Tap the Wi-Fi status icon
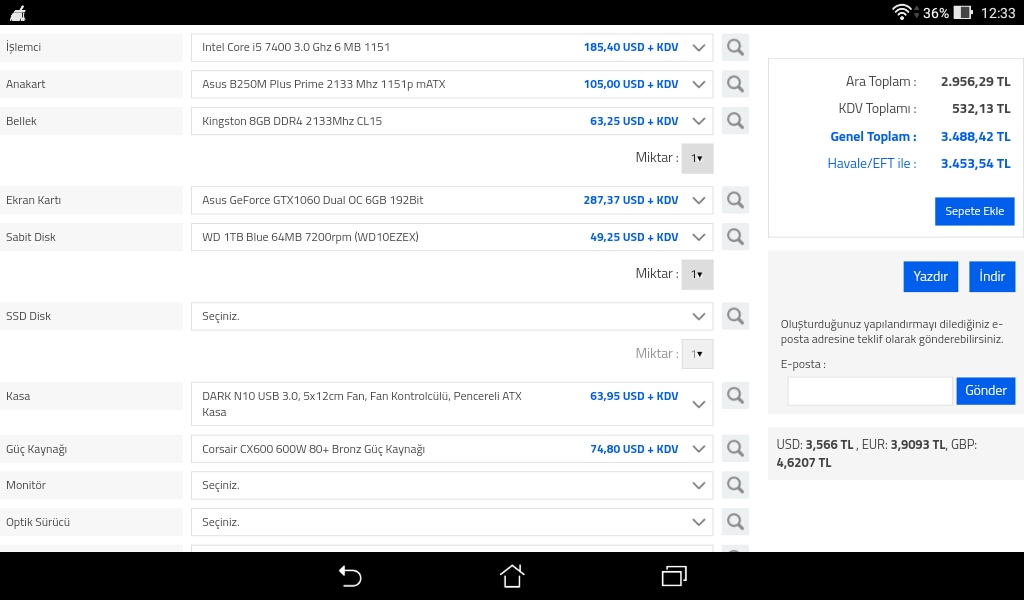 pyautogui.click(x=901, y=12)
